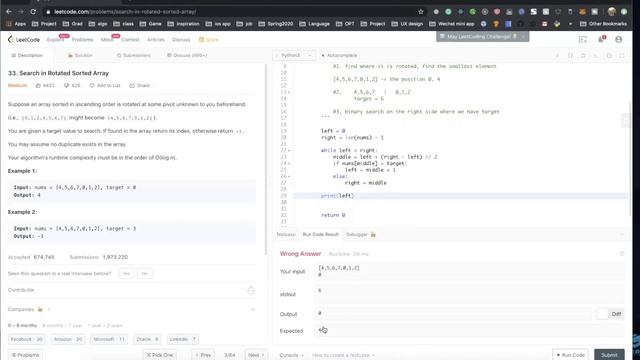Viewport: 640px width, 360px height.
Task: Close the May LeetCoding Challenge banner
Action: pos(523,37)
